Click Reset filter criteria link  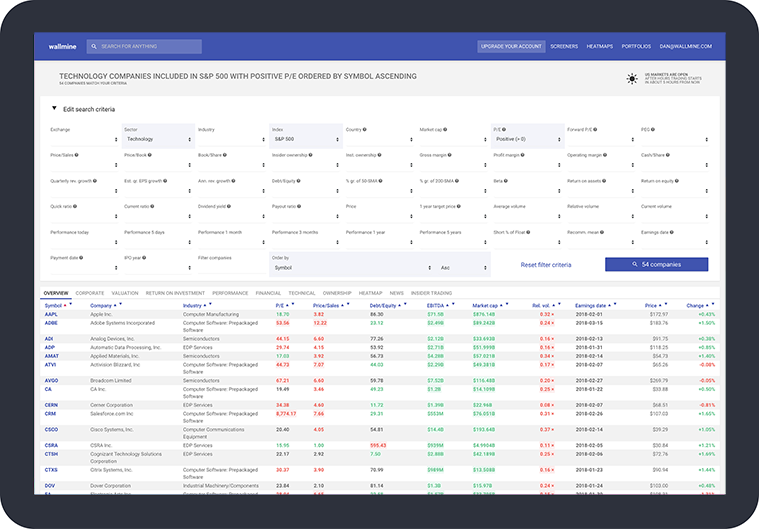(x=546, y=265)
